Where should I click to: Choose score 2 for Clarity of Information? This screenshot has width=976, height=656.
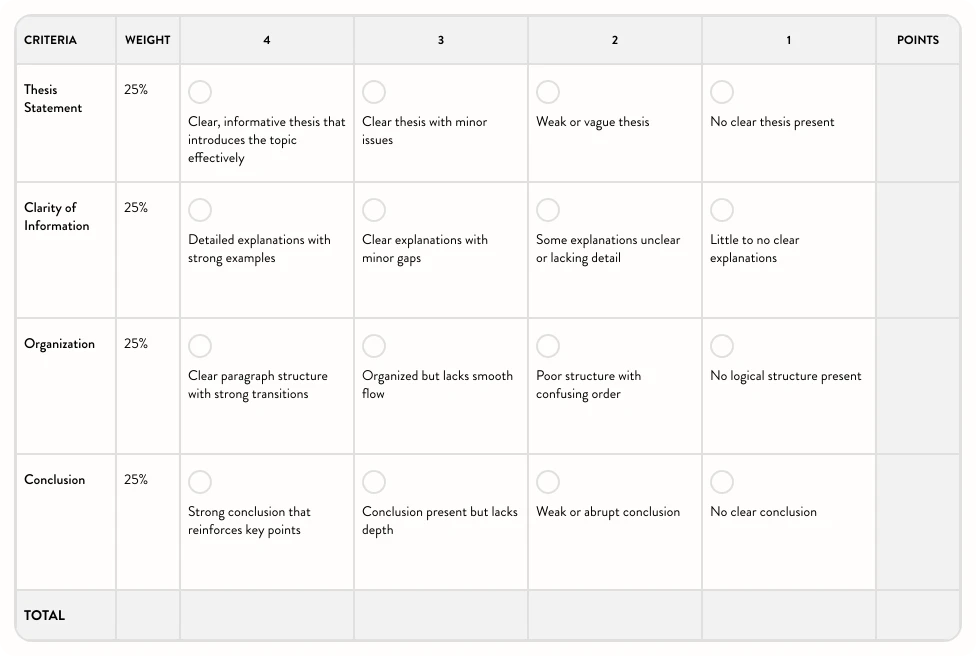pos(548,210)
